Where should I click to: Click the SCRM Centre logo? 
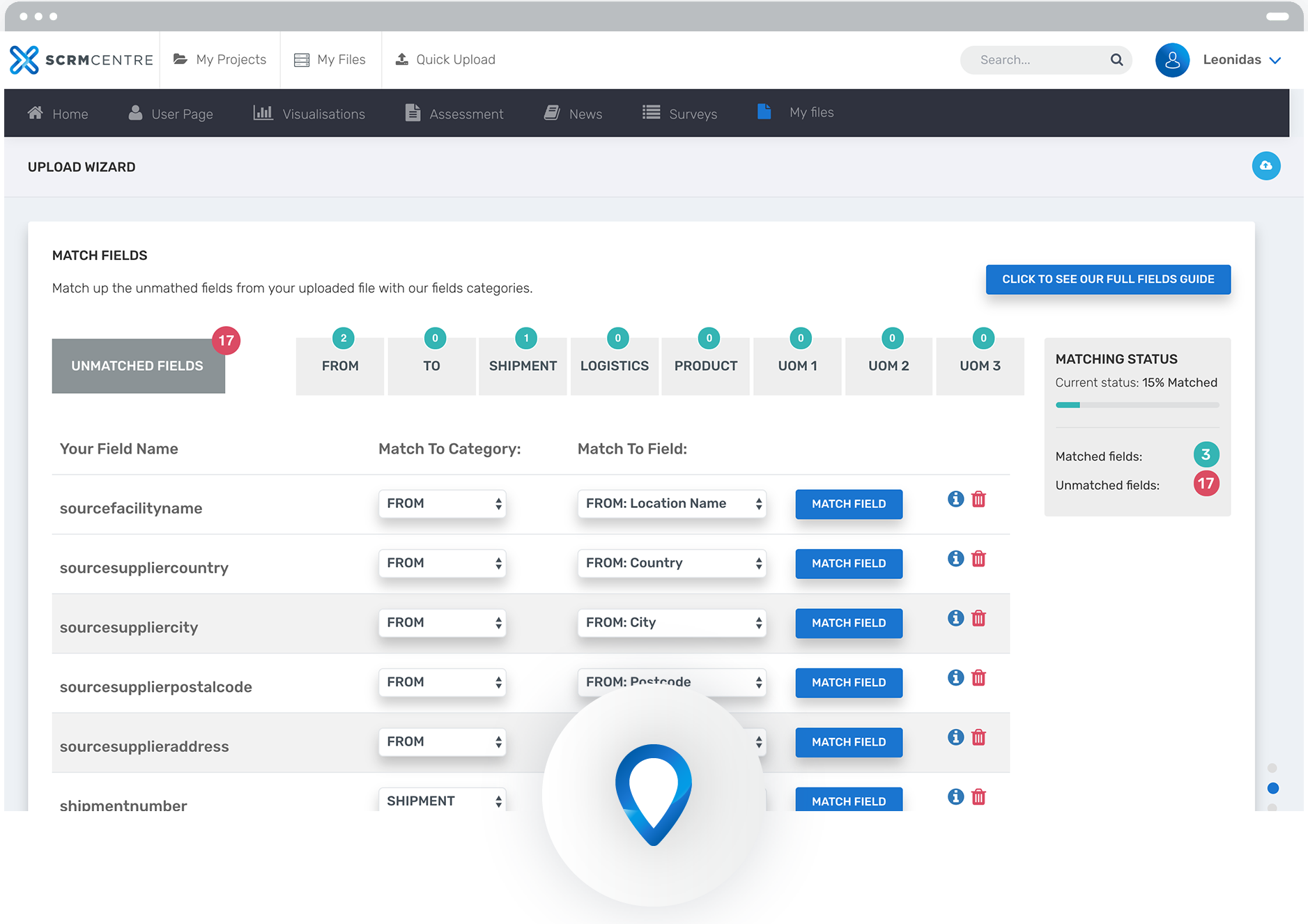pos(82,60)
